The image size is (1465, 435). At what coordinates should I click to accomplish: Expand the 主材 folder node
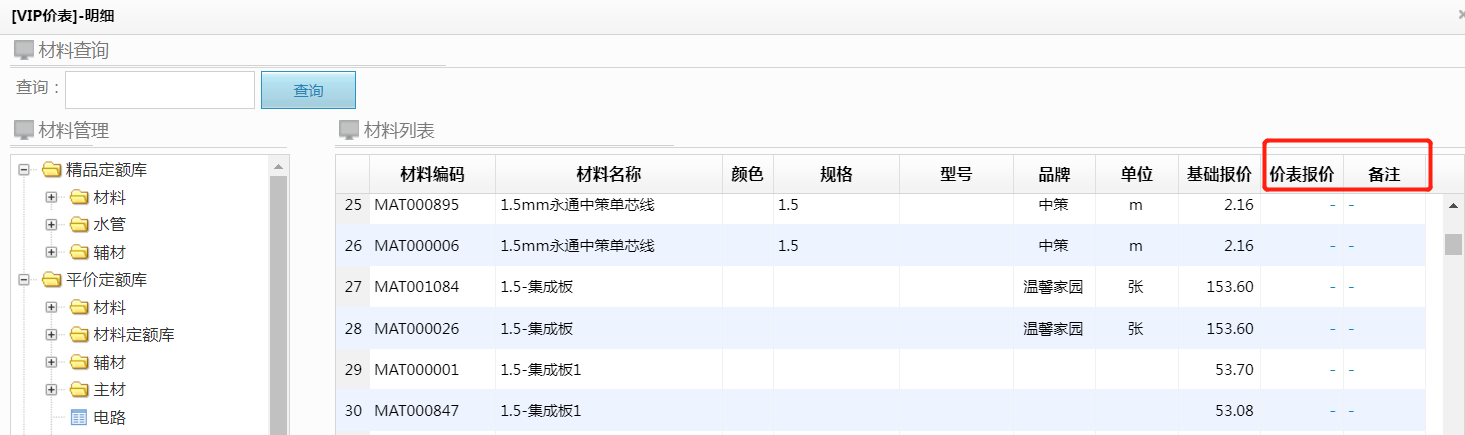click(51, 390)
